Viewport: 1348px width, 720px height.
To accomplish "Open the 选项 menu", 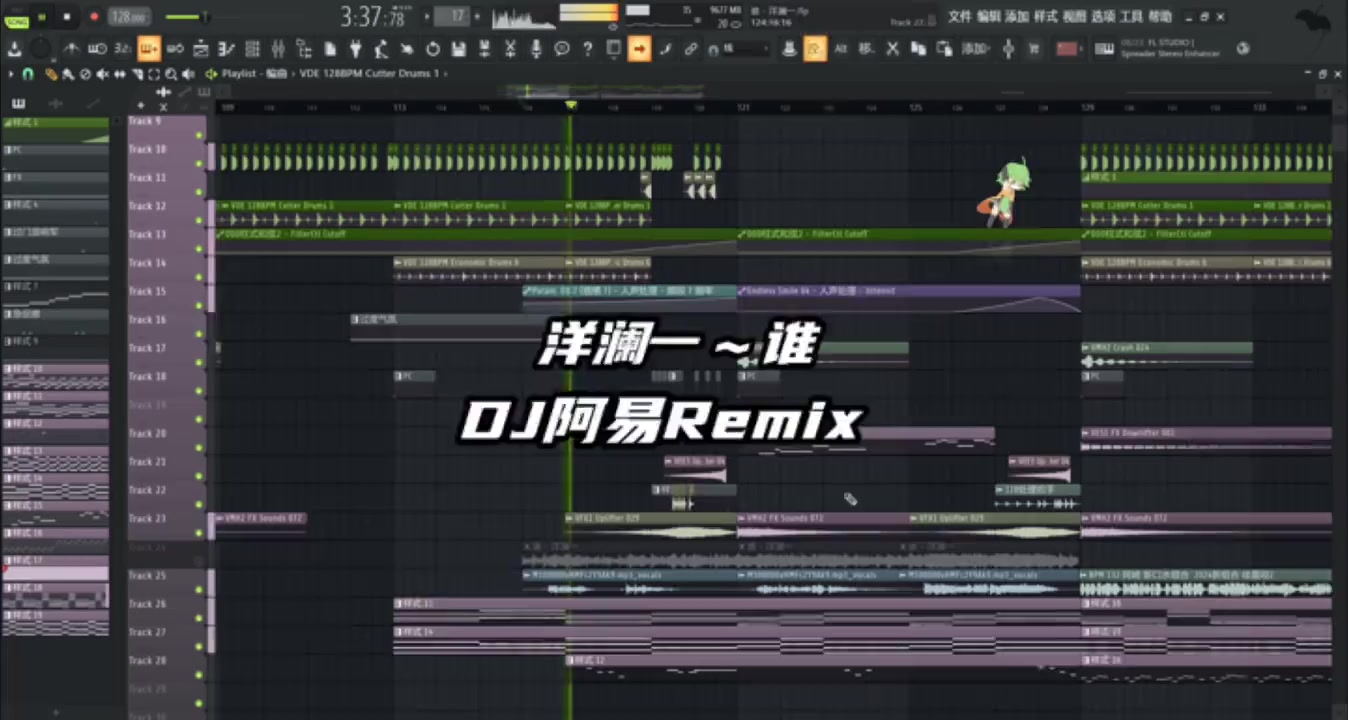I will point(1103,17).
